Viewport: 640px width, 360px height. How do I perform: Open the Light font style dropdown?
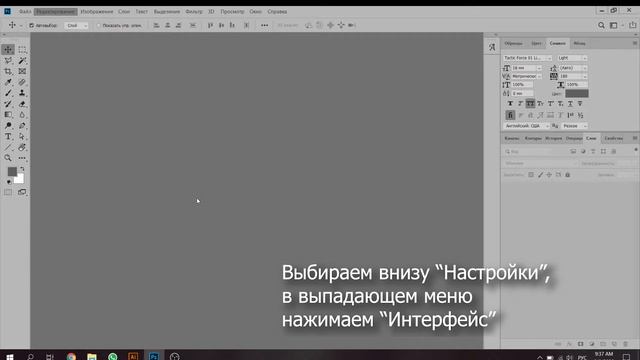tap(572, 58)
